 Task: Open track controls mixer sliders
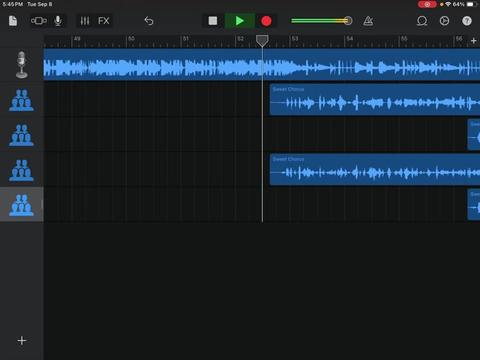tap(85, 21)
